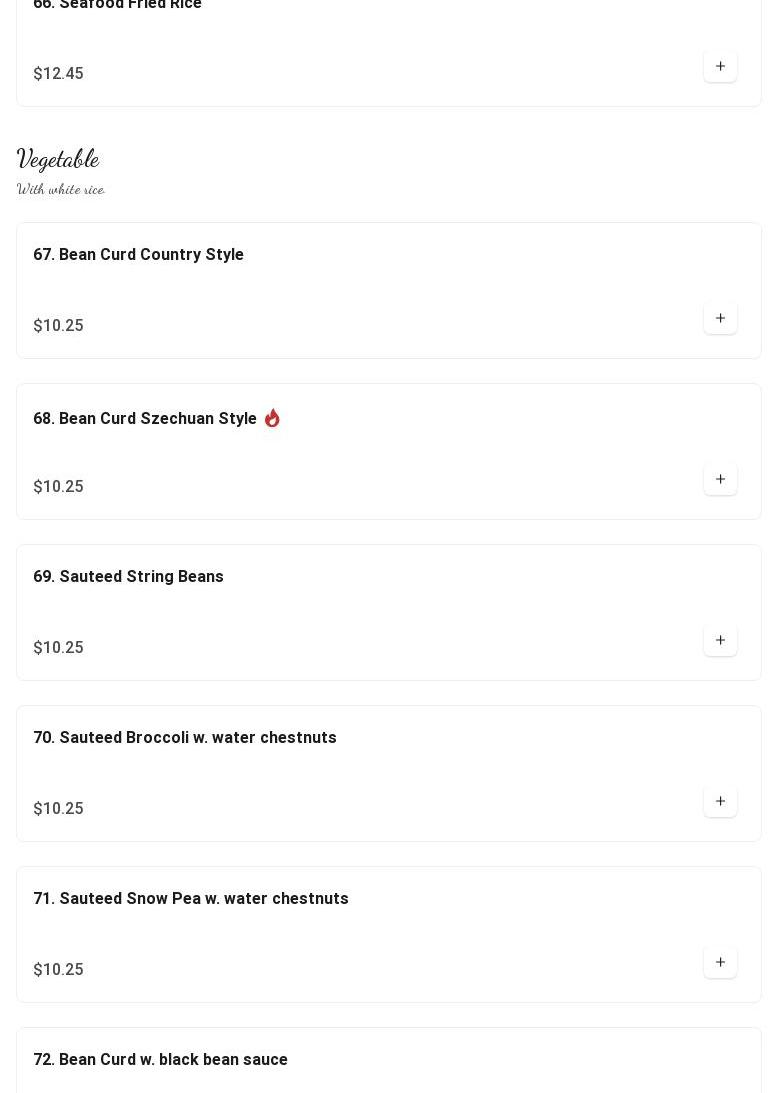View 71. Sauteed Snow Pea w. water chestnuts
Viewport: 778px width, 1093px height.
191,899
